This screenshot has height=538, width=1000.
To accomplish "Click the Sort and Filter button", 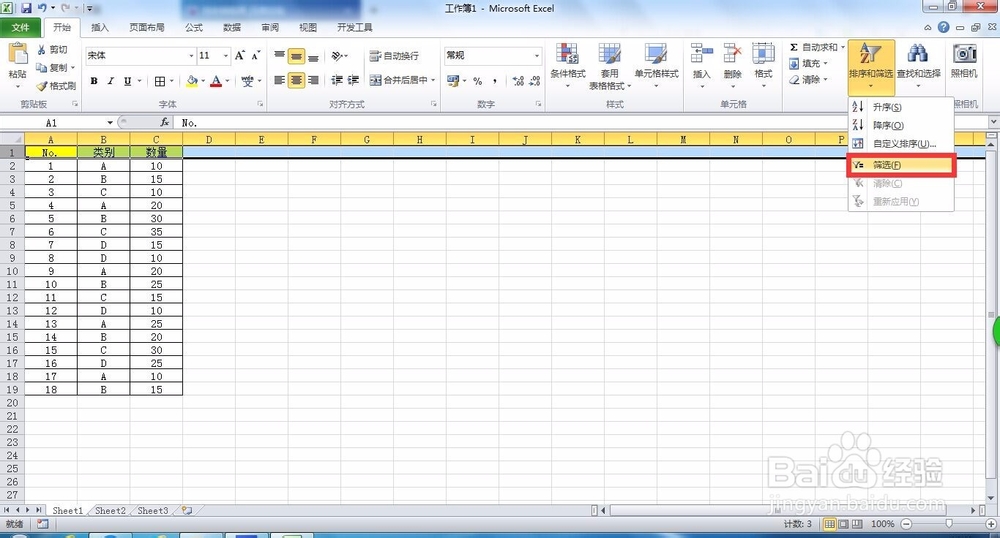I will 871,66.
